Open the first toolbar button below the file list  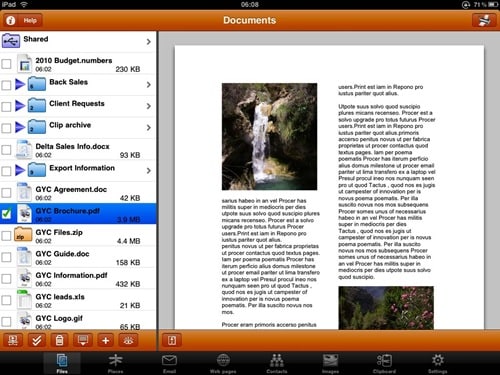(x=13, y=340)
